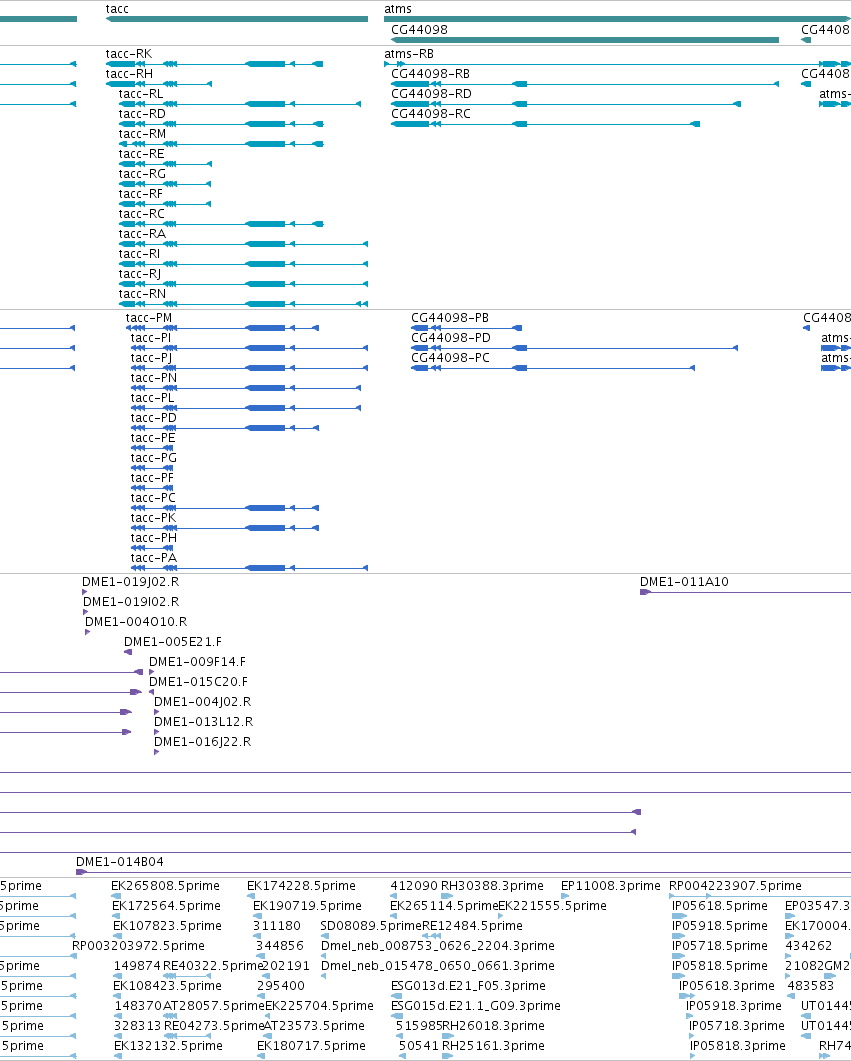851x1061 pixels.
Task: Select the DME1-004O10.R feature label
Action: tap(136, 622)
